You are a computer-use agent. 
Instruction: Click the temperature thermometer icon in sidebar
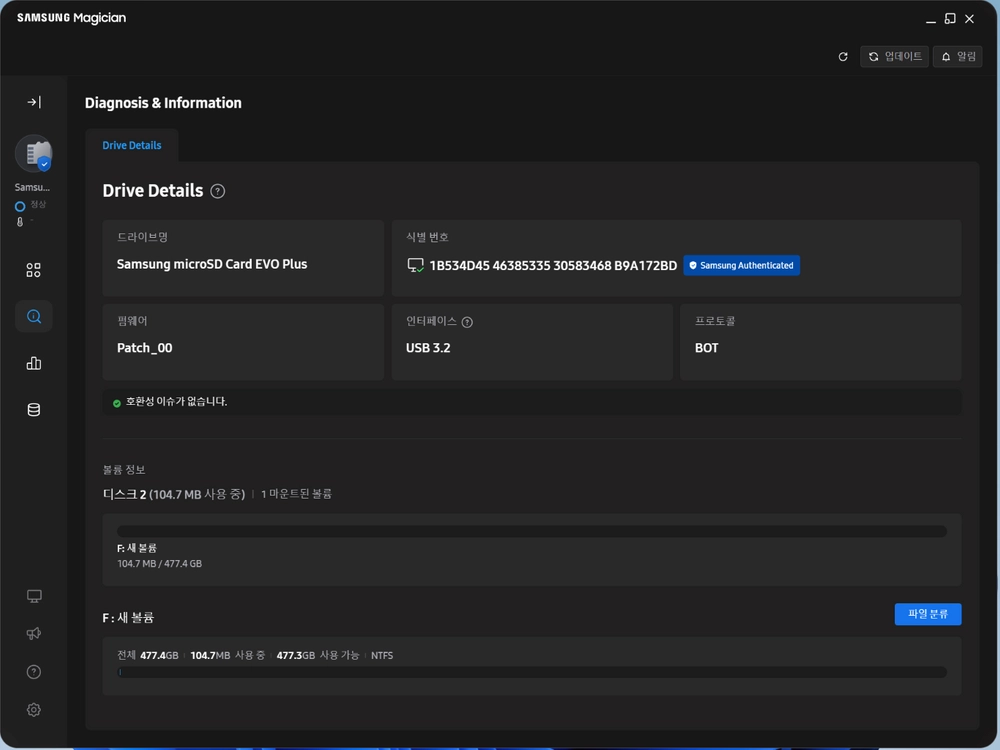tap(20, 222)
